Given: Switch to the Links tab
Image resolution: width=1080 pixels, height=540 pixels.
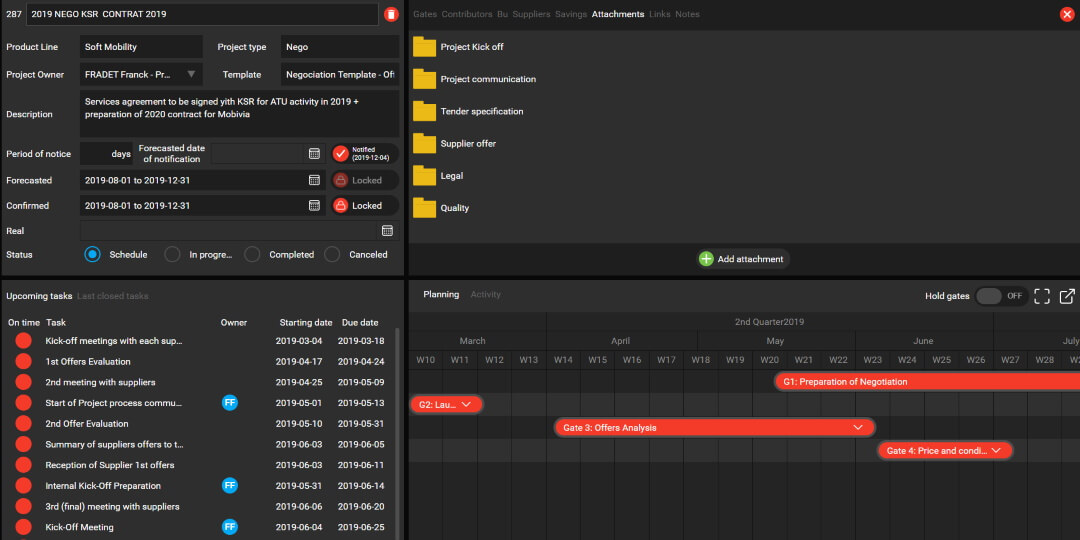Looking at the screenshot, I should coord(660,14).
